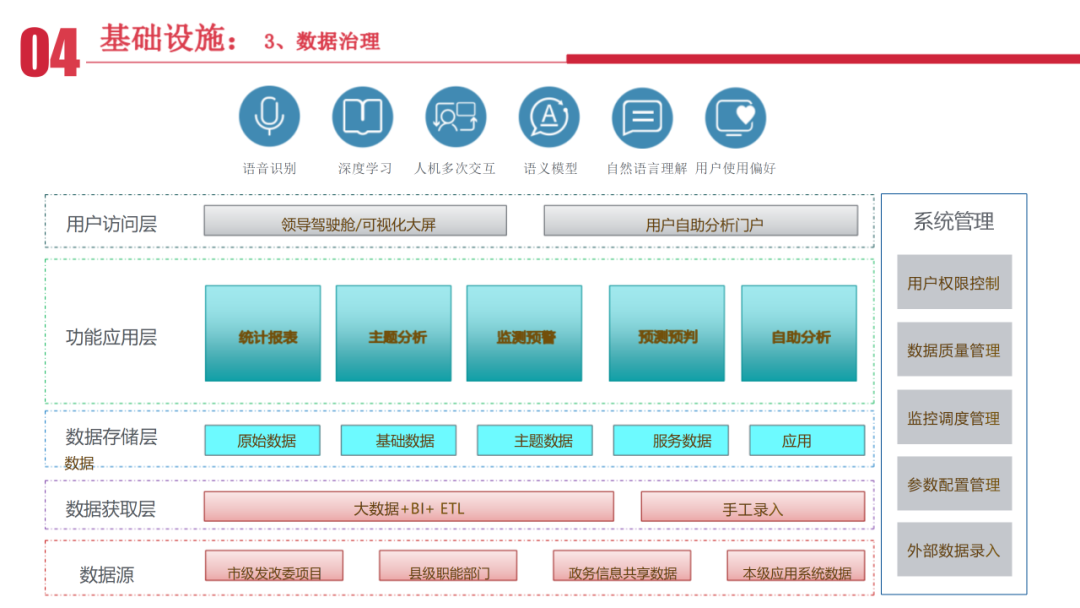Viewport: 1080px width, 608px height.
Task: Select the 服务数据 storage box
Action: click(x=671, y=441)
